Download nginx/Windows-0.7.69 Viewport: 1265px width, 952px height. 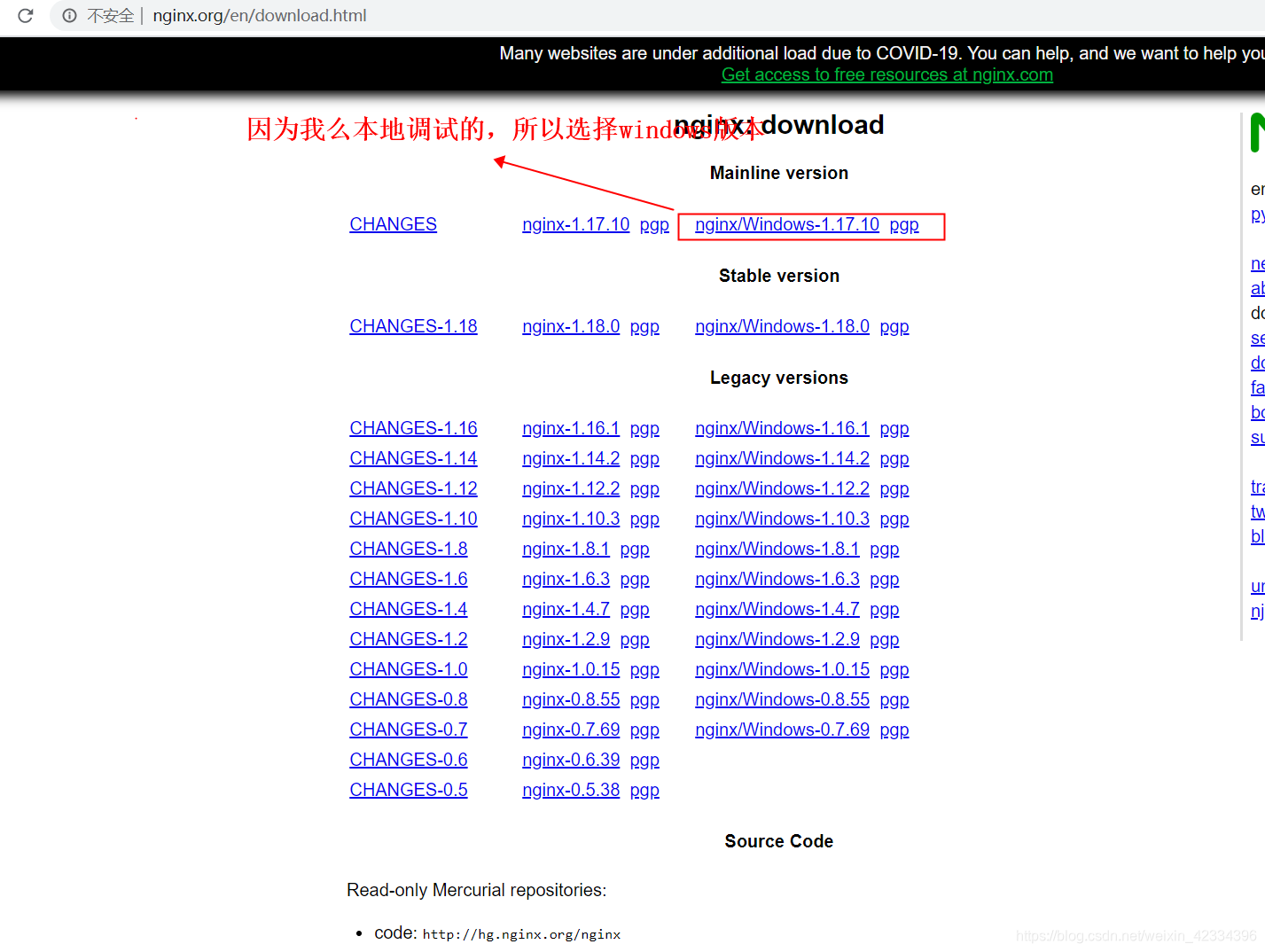coord(782,730)
